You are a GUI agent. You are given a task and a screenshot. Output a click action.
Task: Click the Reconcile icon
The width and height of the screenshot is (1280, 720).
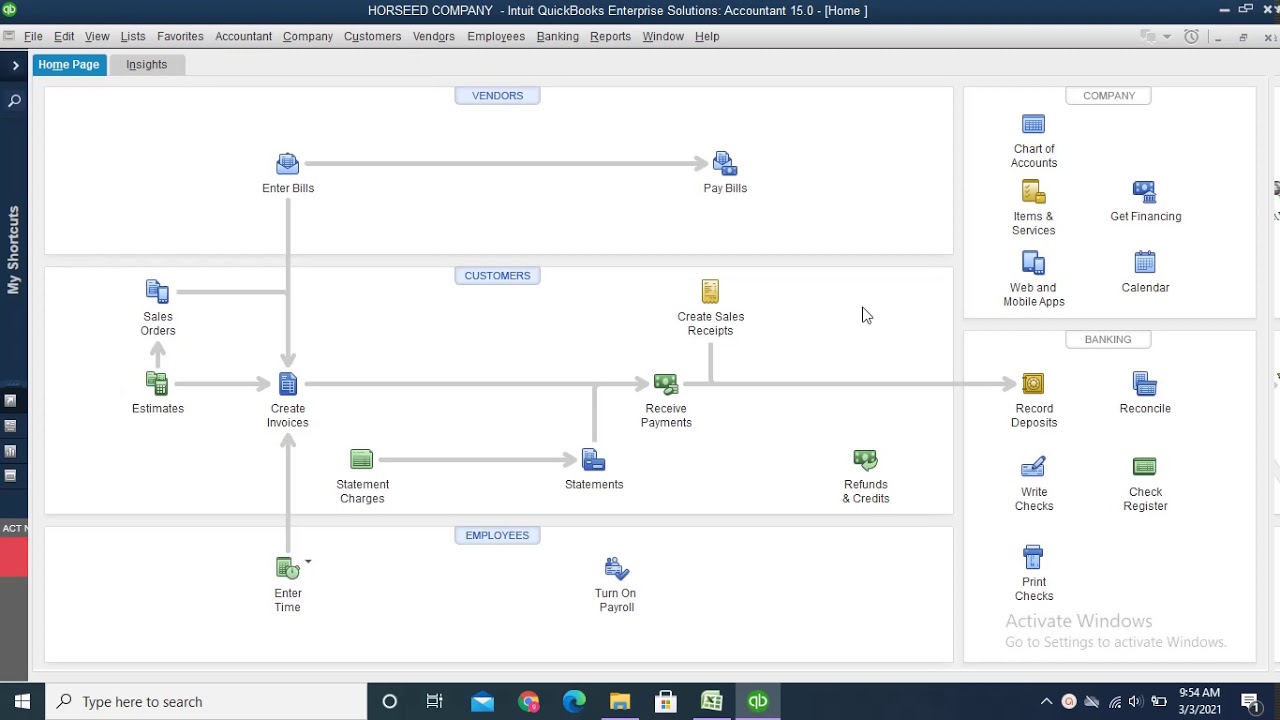coord(1145,384)
